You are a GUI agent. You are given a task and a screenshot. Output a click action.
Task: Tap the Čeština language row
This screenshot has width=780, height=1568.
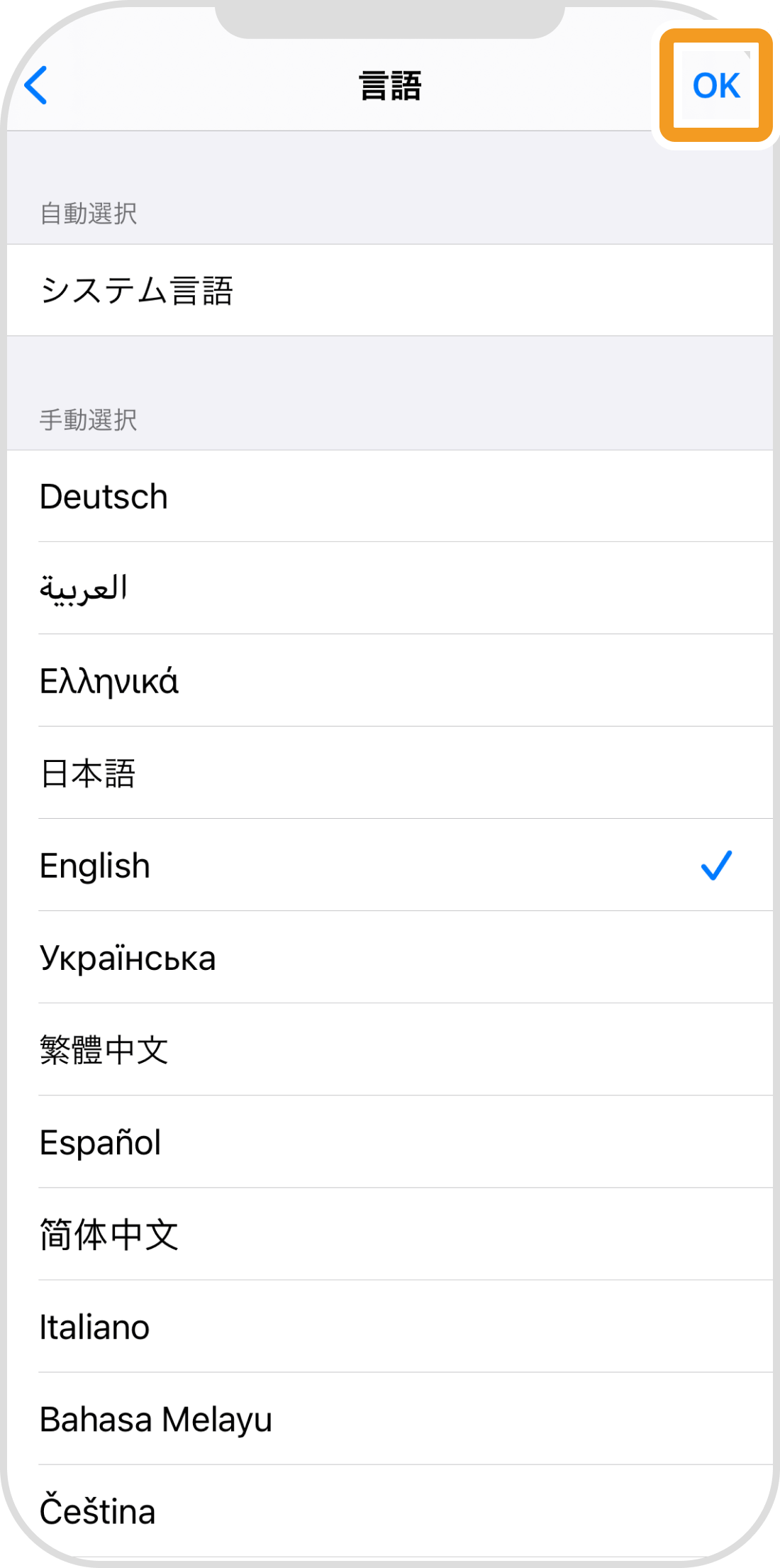click(98, 1511)
